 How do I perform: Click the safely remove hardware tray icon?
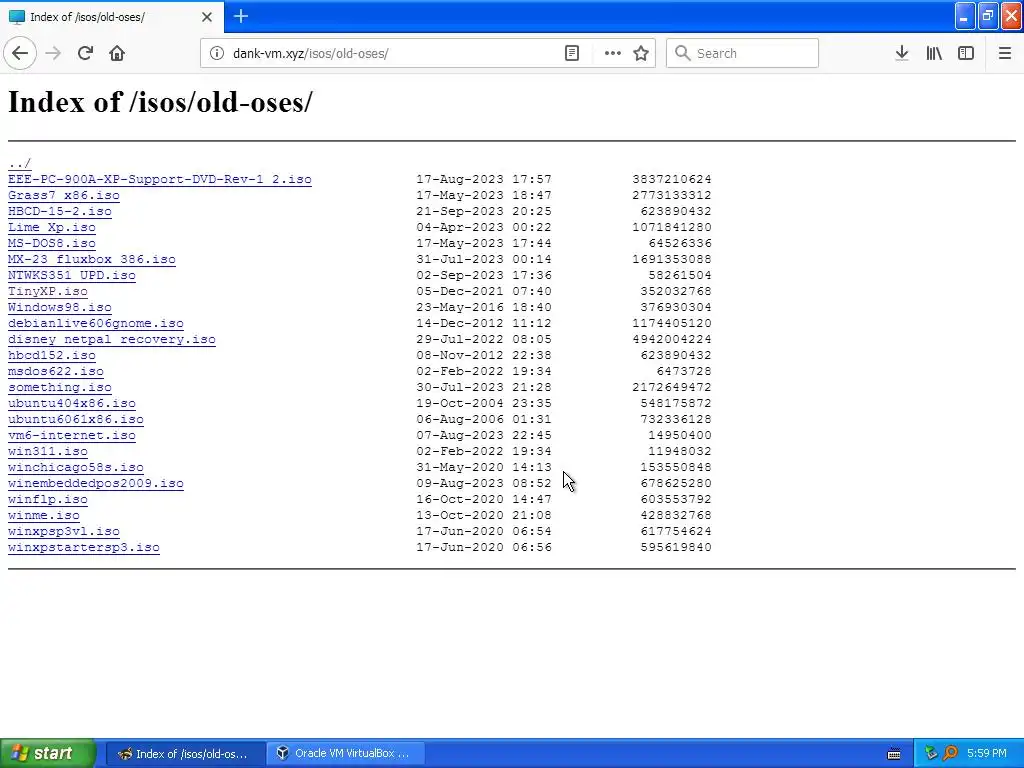pos(931,754)
